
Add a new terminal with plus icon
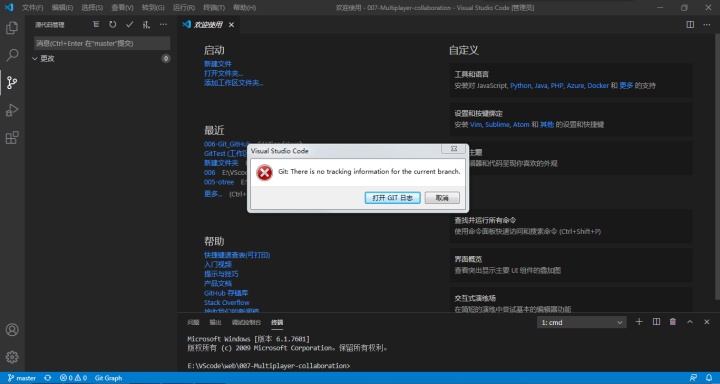pyautogui.click(x=639, y=322)
